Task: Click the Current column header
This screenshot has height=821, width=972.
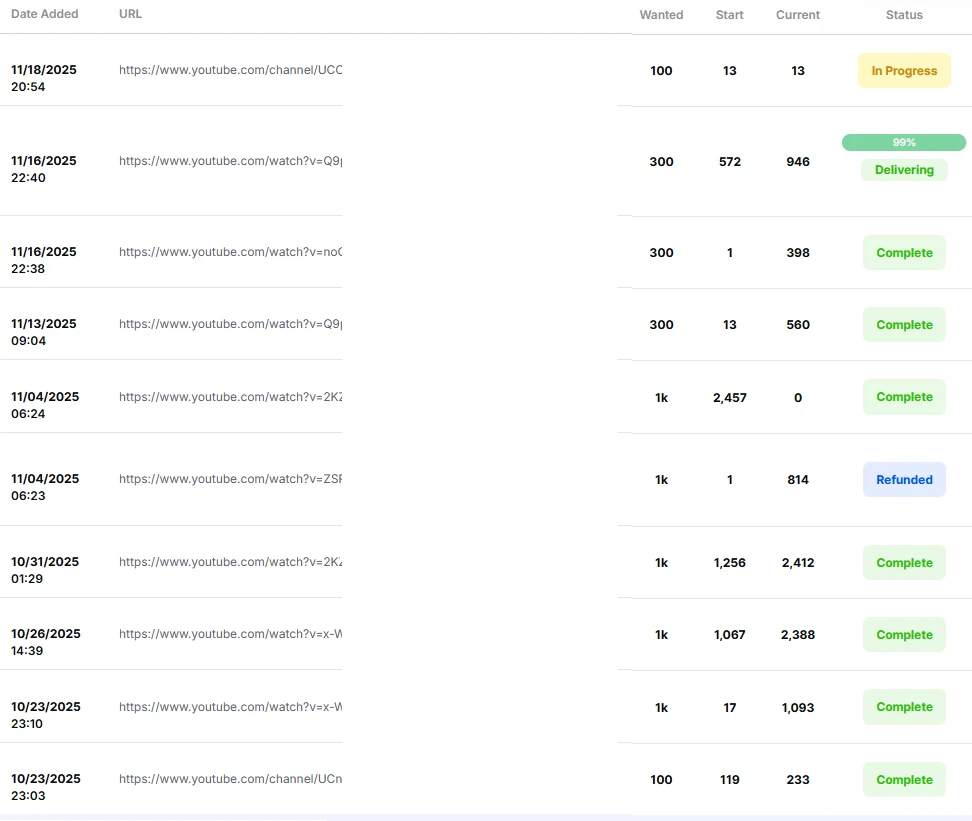Action: (797, 15)
